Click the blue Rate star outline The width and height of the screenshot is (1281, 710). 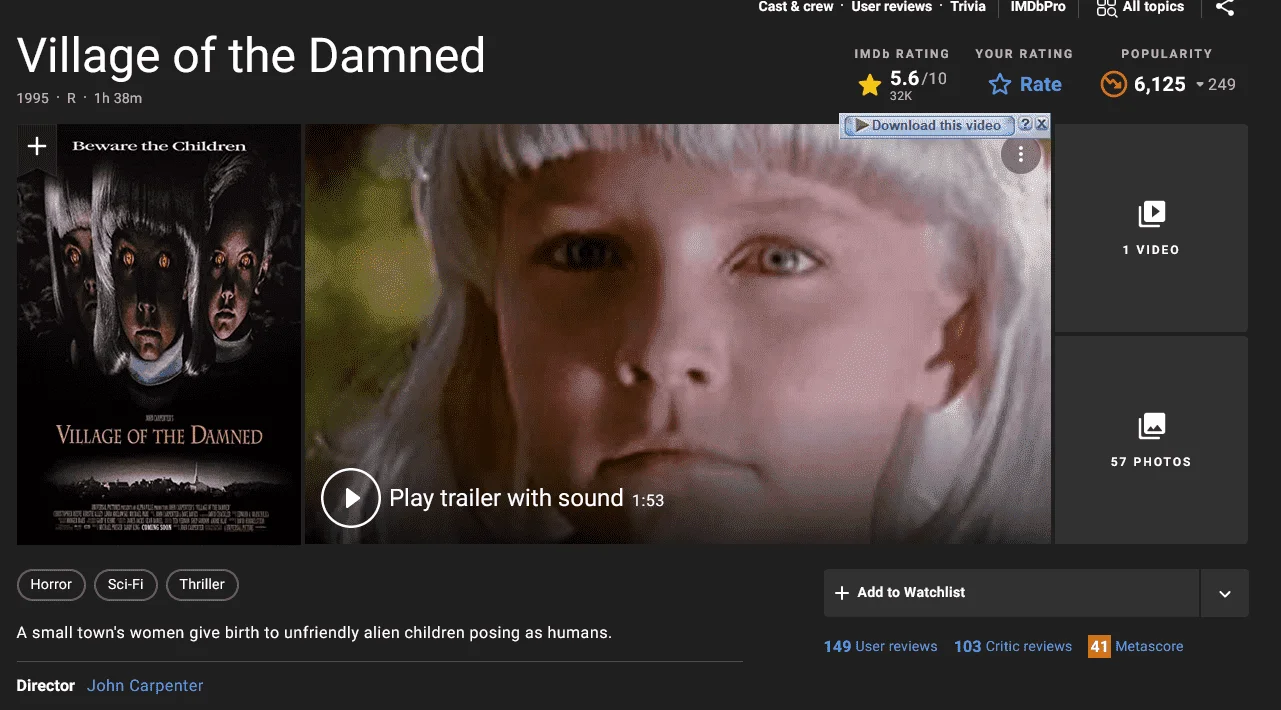(x=1000, y=85)
